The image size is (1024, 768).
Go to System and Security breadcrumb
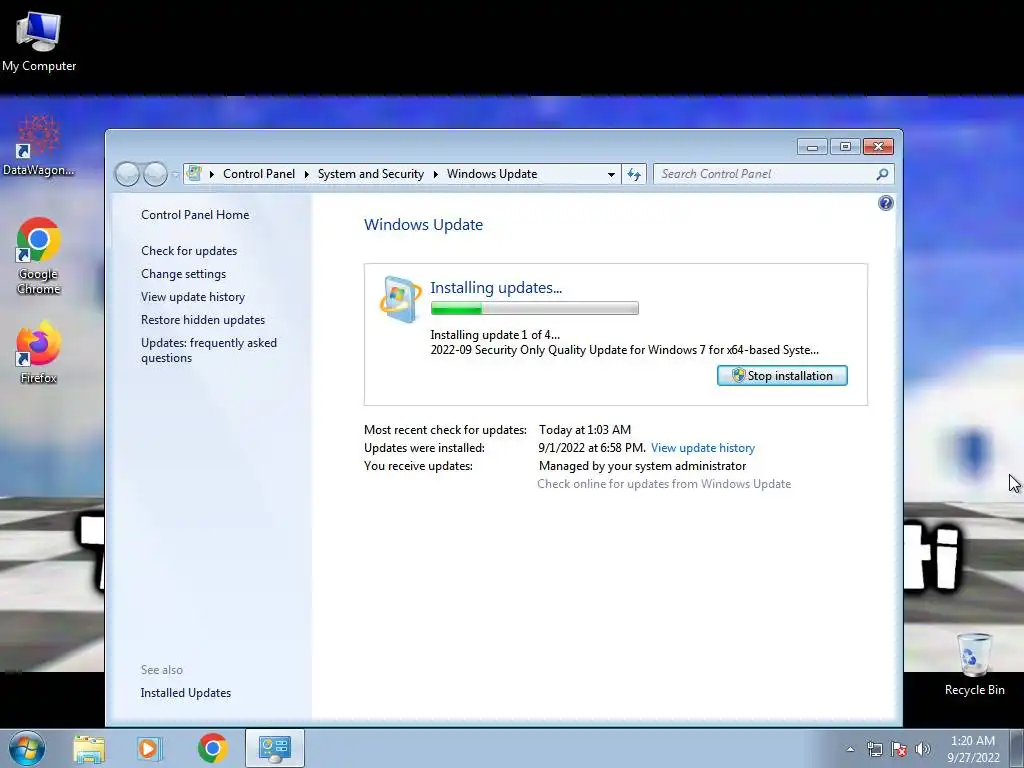370,174
